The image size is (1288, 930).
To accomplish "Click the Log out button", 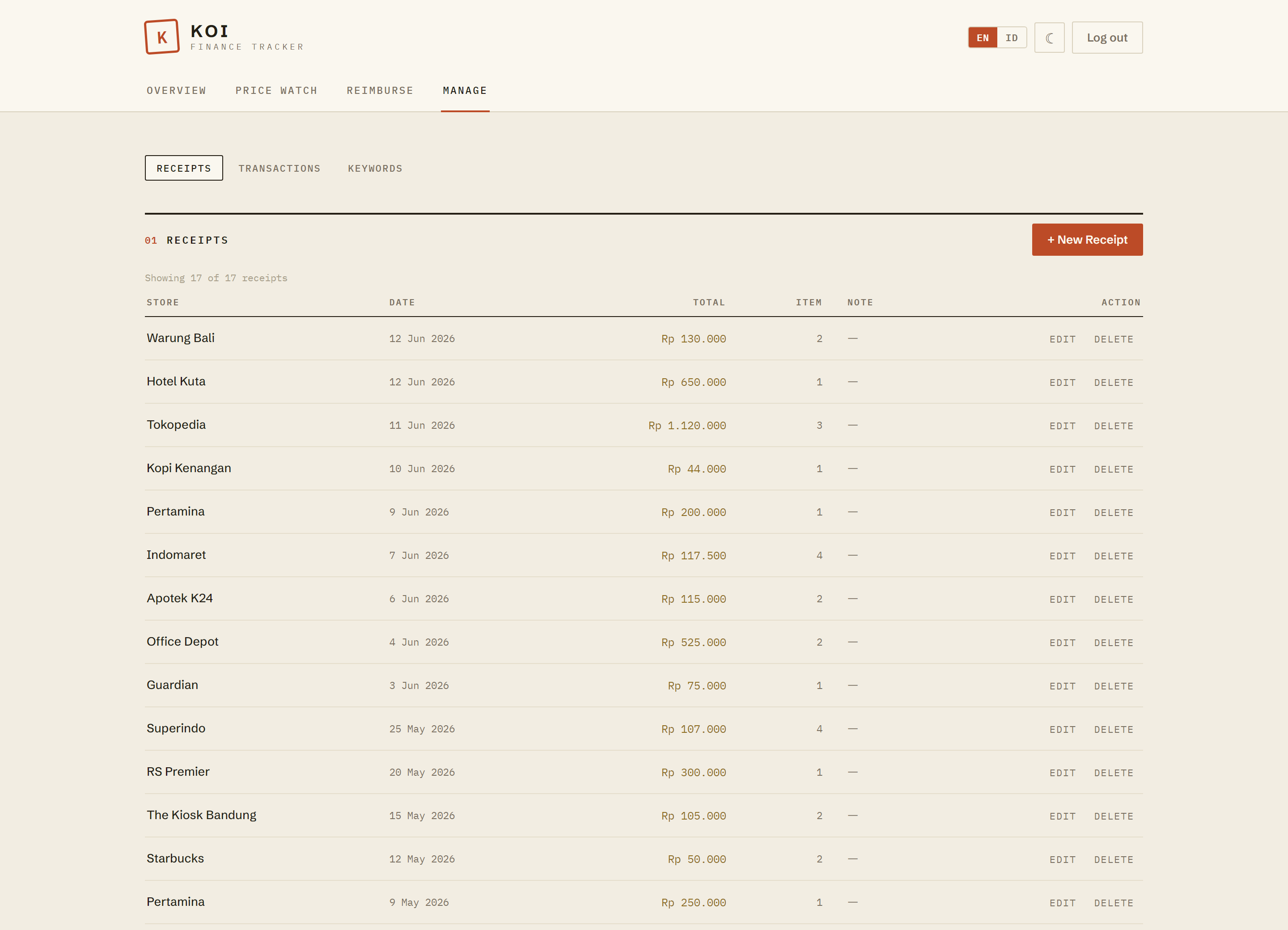I will (x=1107, y=38).
